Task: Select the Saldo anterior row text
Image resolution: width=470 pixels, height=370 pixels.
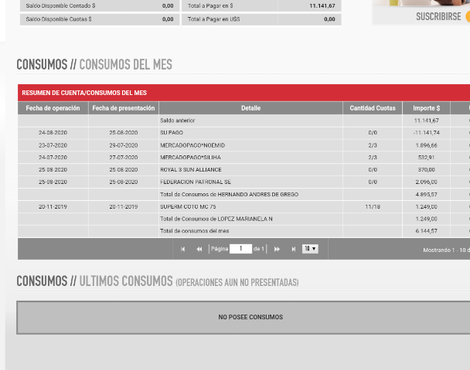Action: tap(177, 120)
